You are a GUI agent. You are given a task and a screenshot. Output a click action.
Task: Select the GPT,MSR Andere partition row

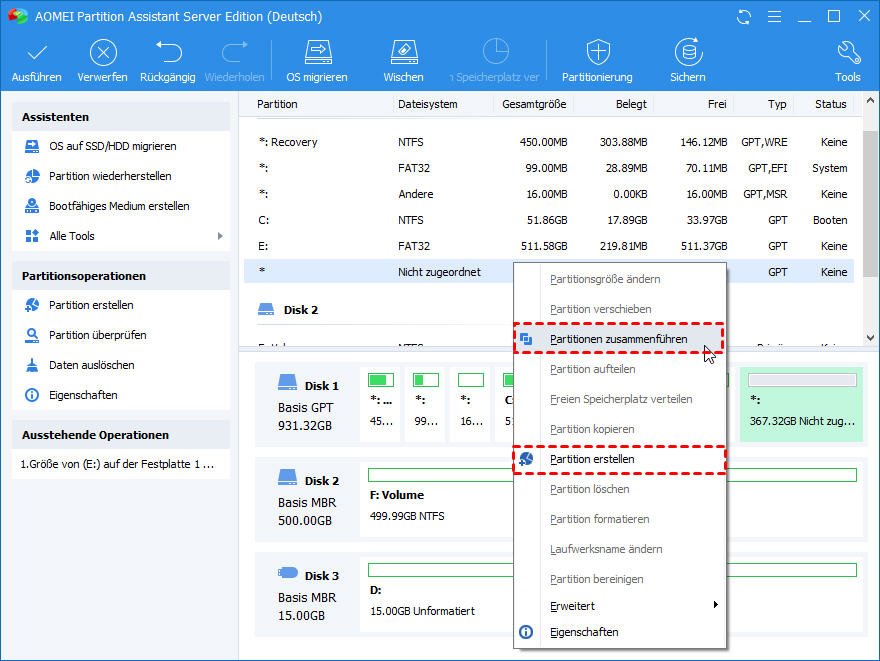point(549,194)
